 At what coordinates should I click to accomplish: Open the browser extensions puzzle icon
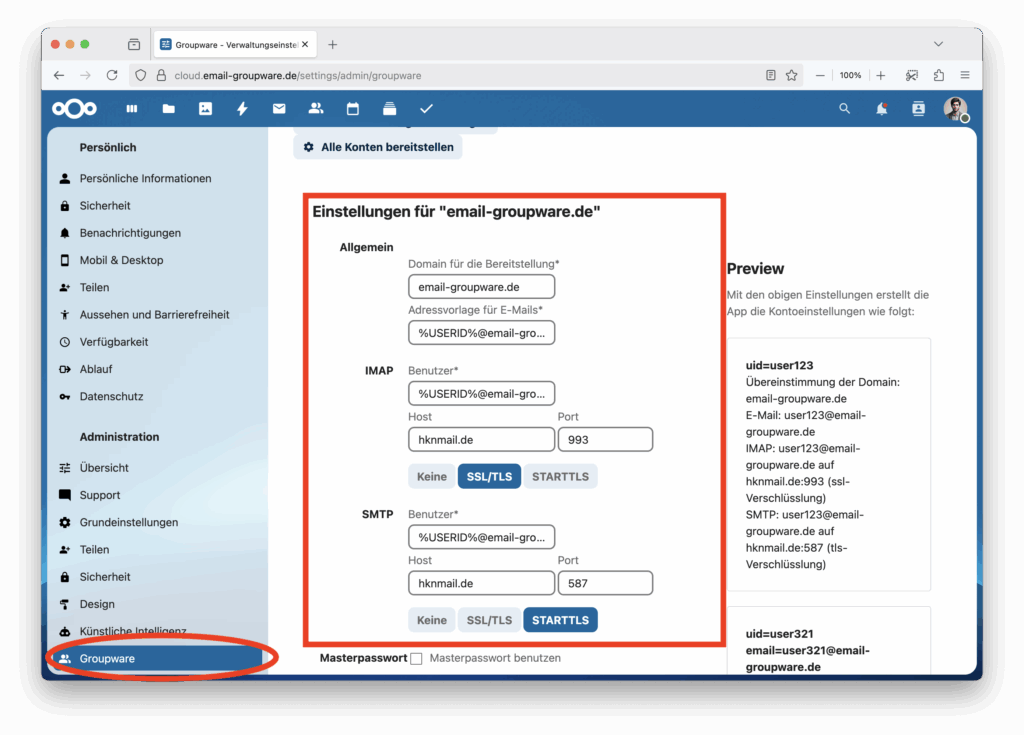(x=938, y=75)
